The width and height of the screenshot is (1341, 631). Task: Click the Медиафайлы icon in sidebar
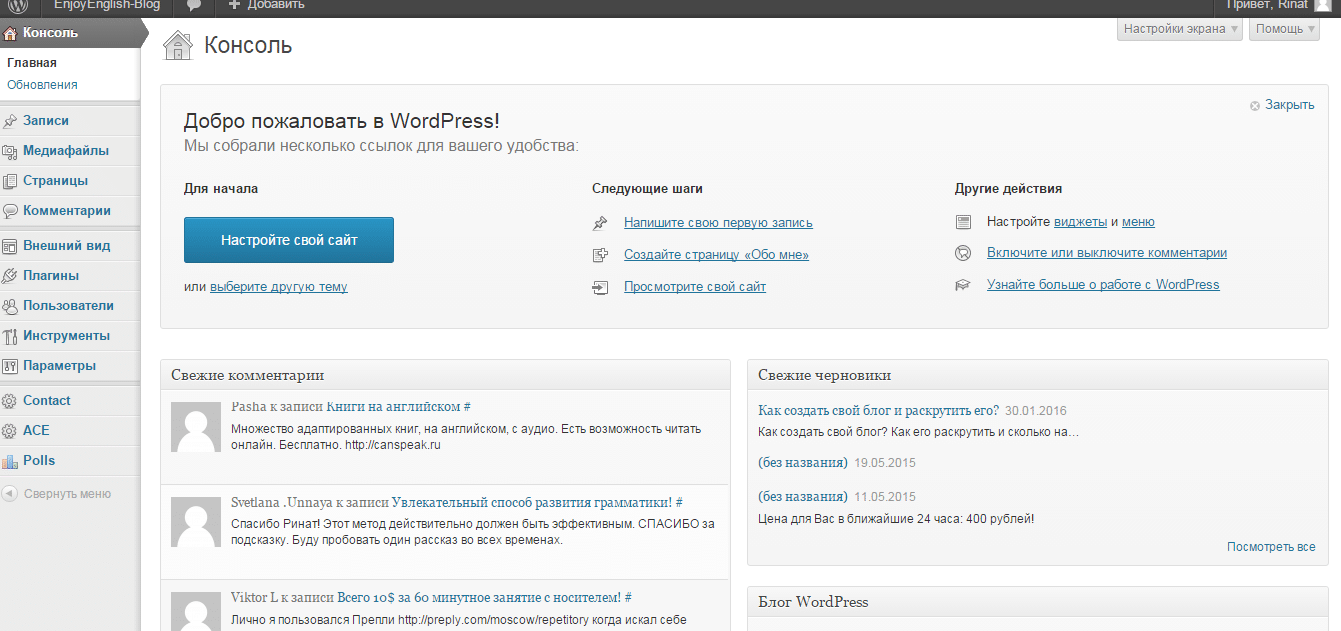click(11, 151)
